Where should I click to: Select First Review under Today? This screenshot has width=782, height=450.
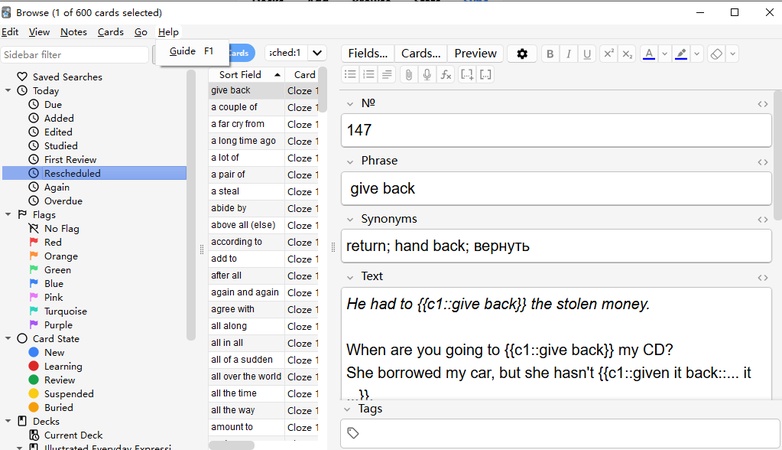click(x=70, y=160)
